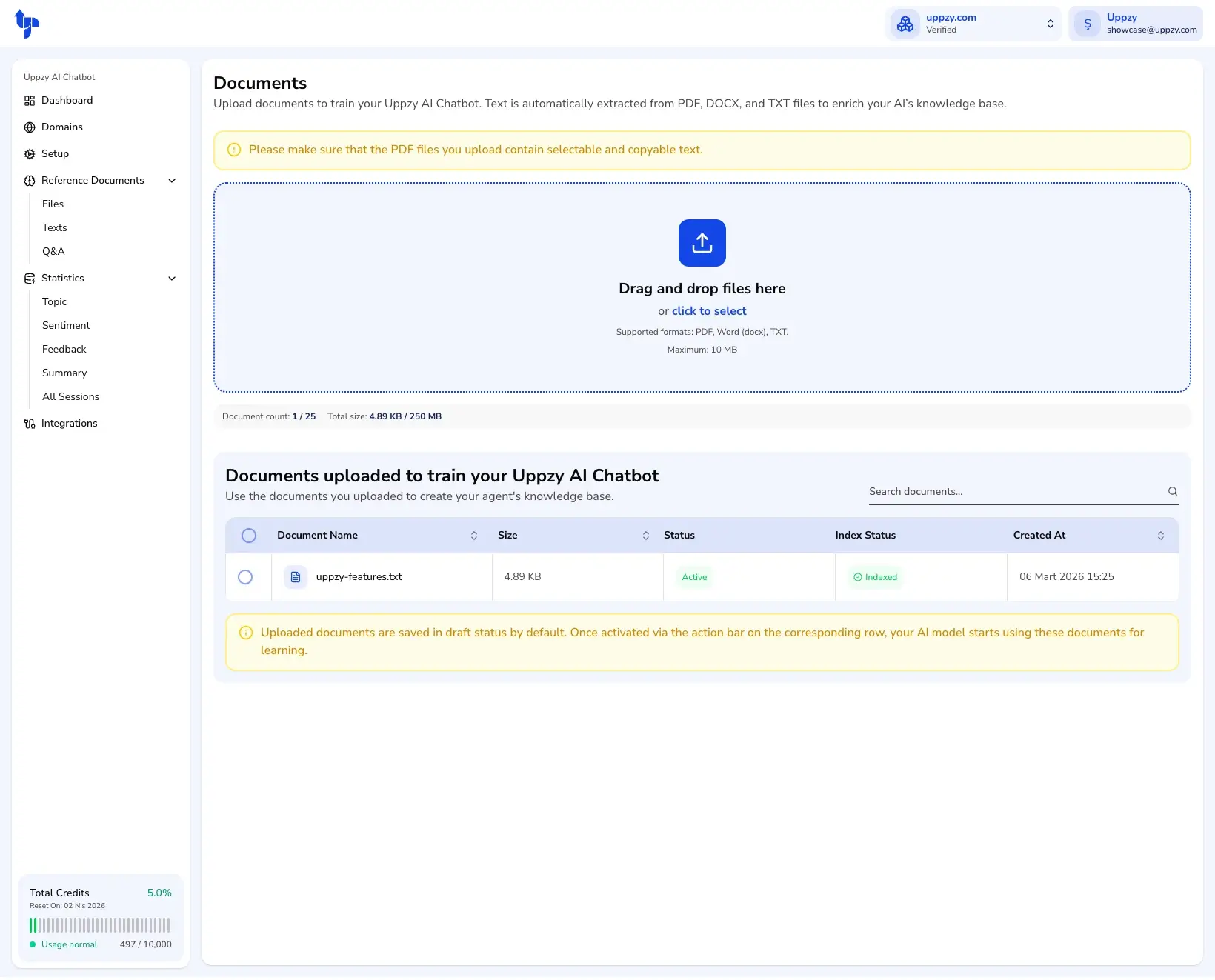Select the uppzy-features.txt row checkbox
Viewport: 1215px width, 980px height.
pos(245,577)
